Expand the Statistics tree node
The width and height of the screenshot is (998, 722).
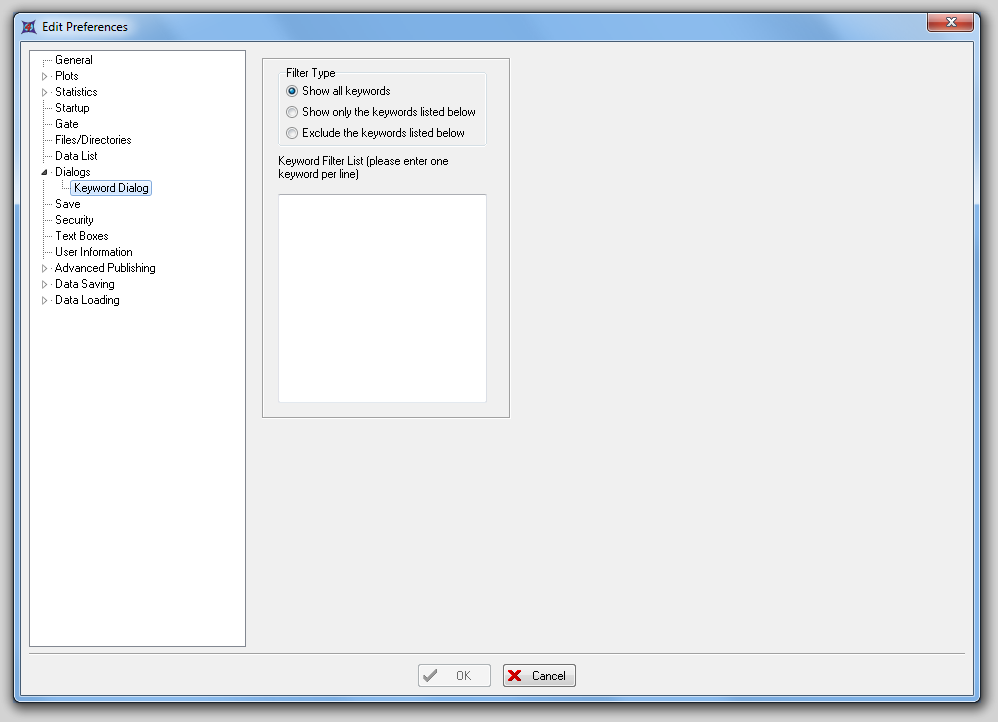pos(45,92)
